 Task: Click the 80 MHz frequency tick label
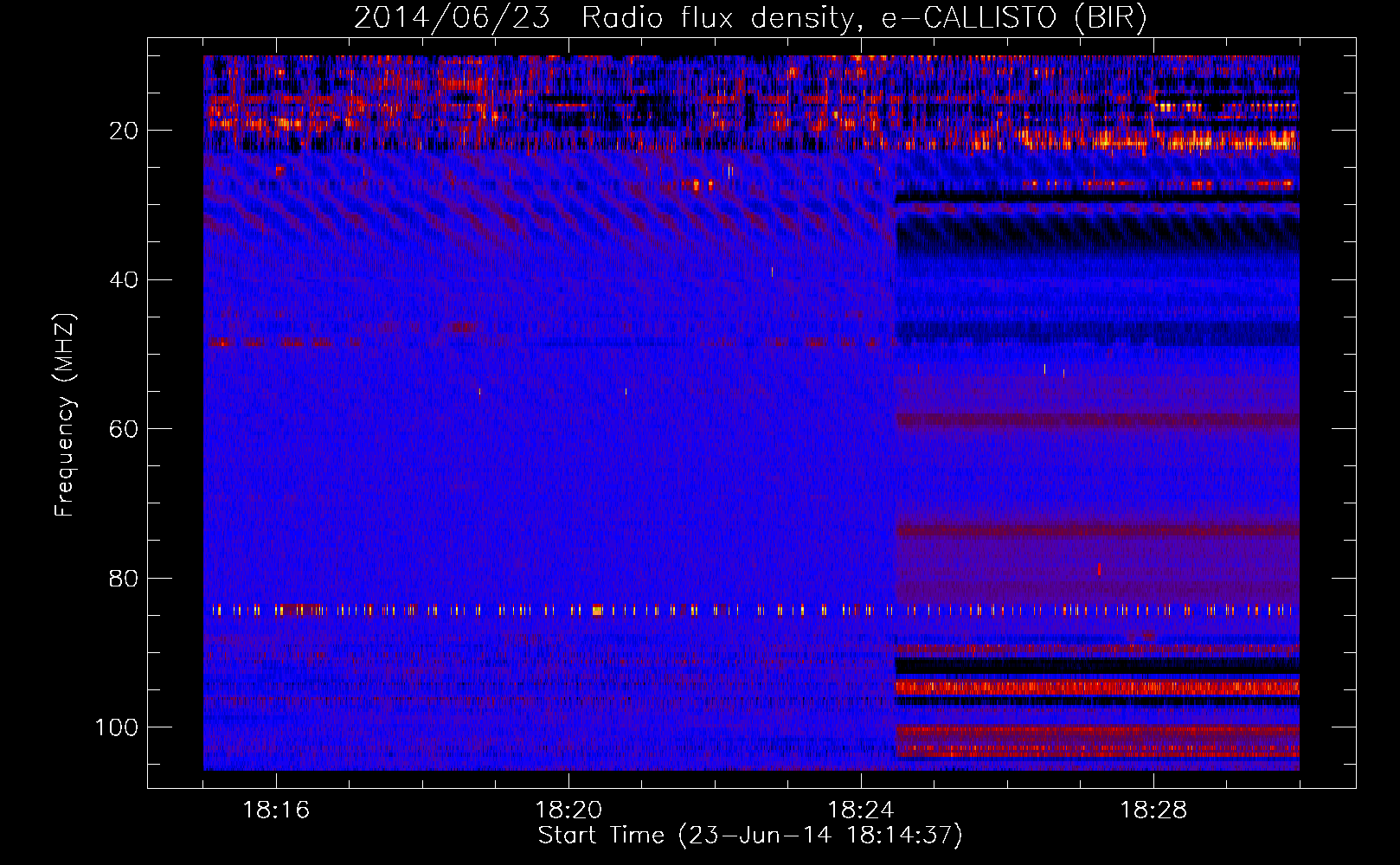pyautogui.click(x=124, y=578)
